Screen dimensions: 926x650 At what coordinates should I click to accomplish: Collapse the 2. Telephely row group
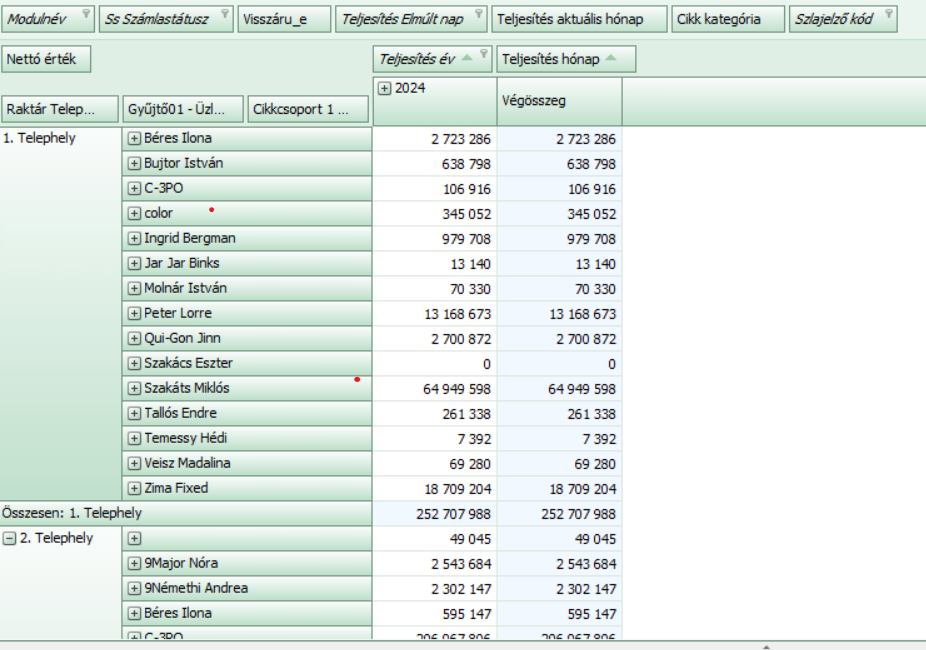[9, 538]
